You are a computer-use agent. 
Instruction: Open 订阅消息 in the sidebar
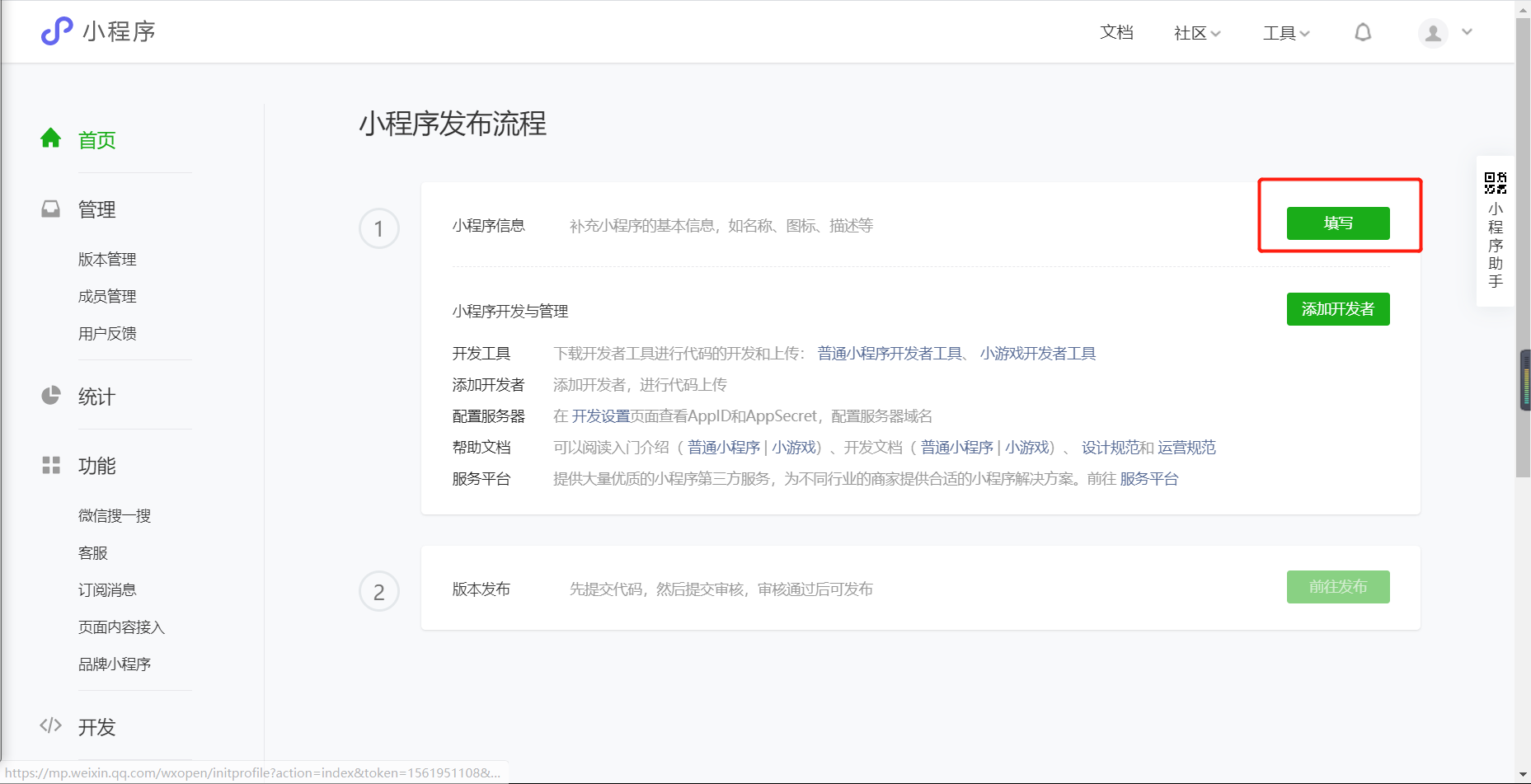tap(107, 589)
